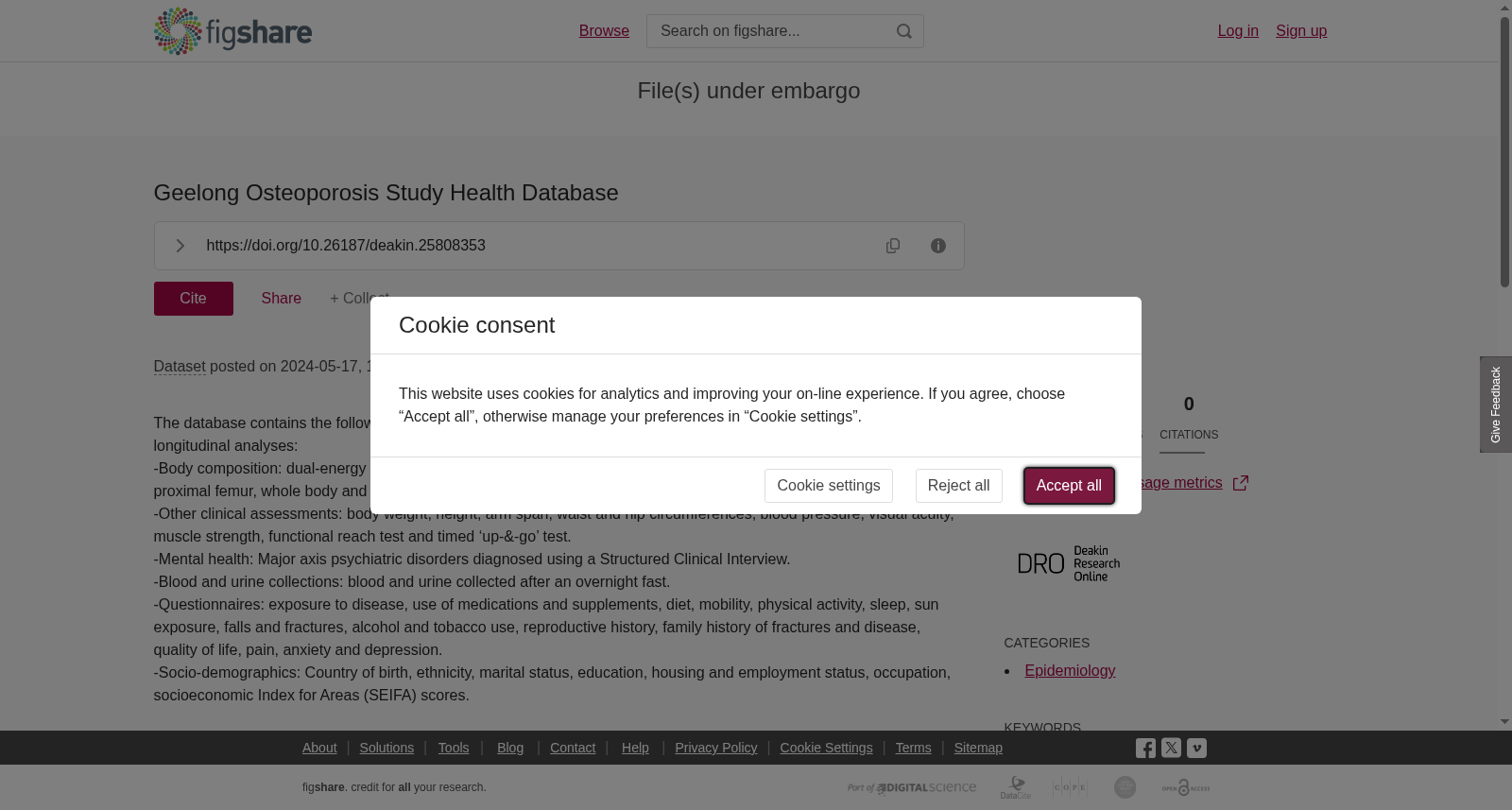Open the figshare Facebook page icon
1512x810 pixels.
pos(1145,749)
